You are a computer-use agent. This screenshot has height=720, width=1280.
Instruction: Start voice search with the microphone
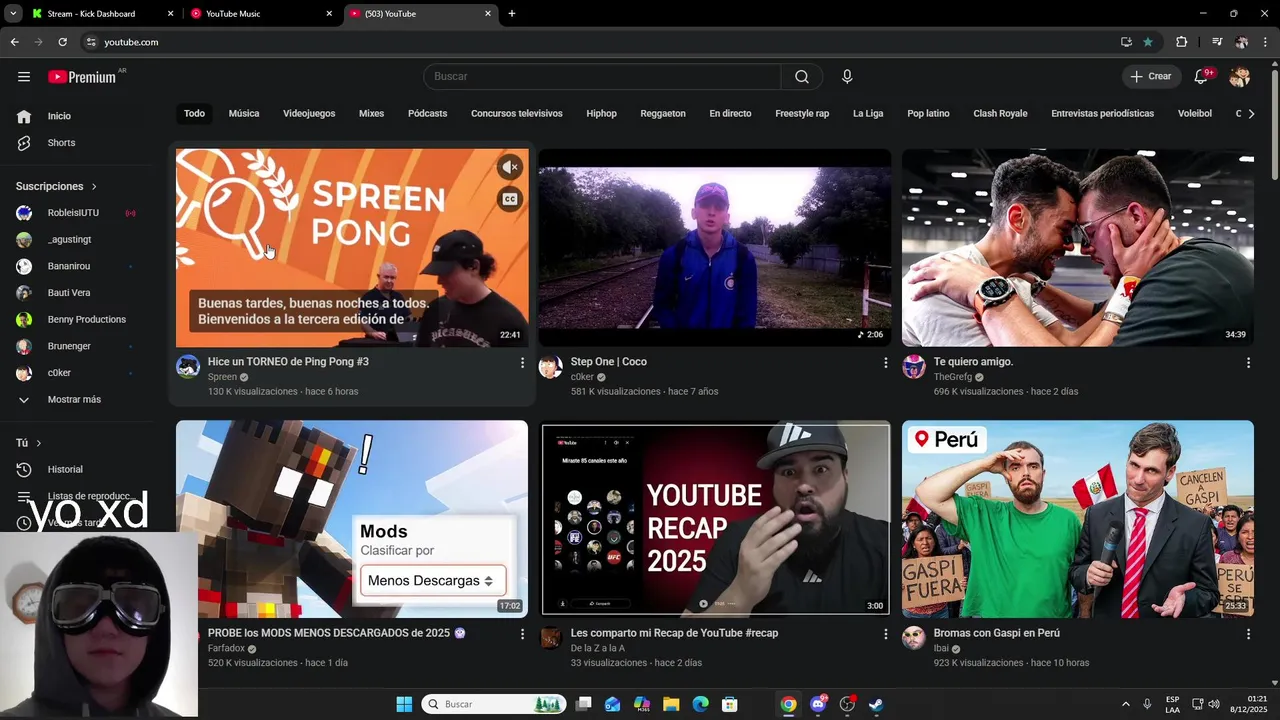847,77
